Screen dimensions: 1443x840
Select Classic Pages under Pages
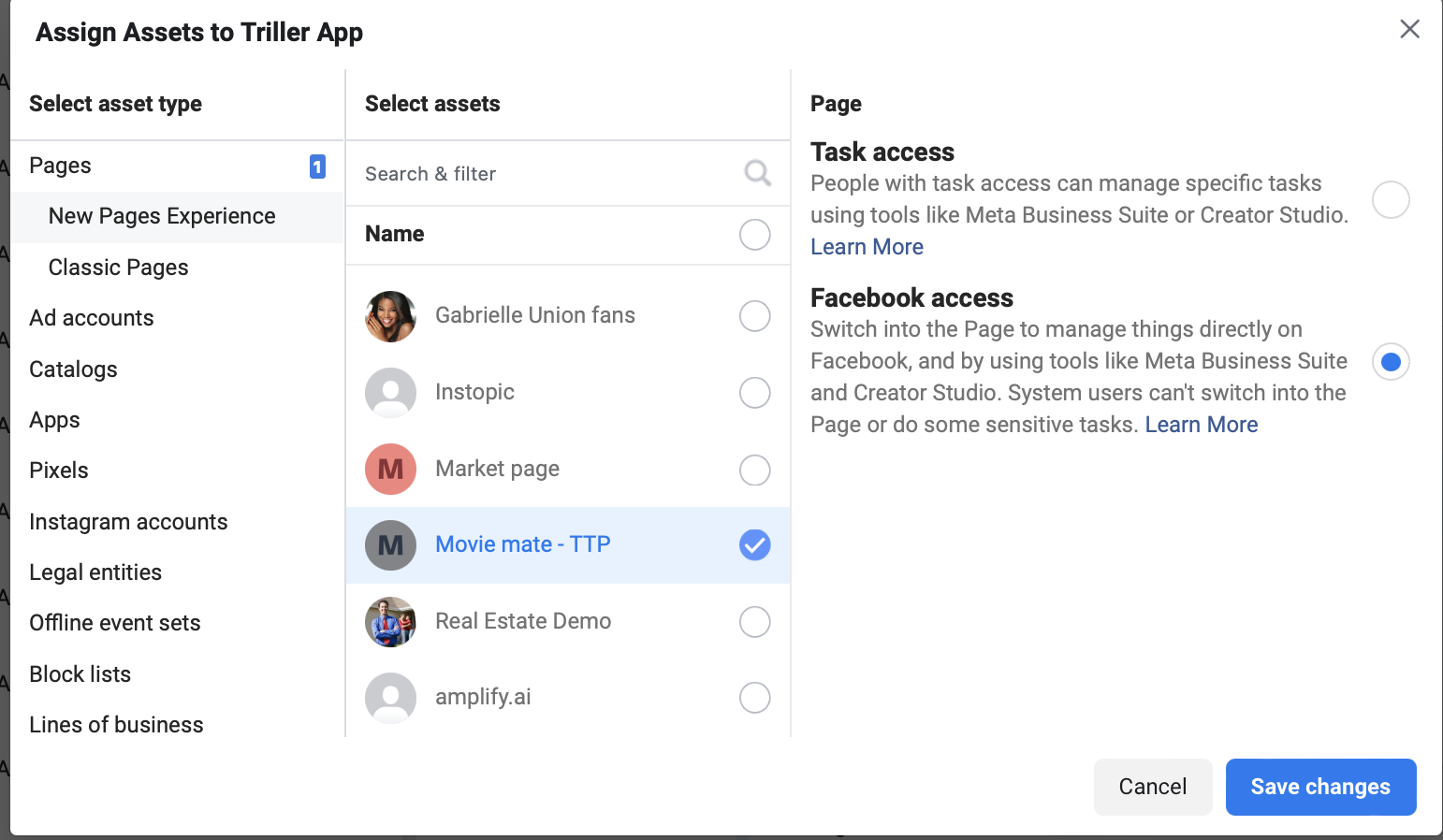pos(118,268)
